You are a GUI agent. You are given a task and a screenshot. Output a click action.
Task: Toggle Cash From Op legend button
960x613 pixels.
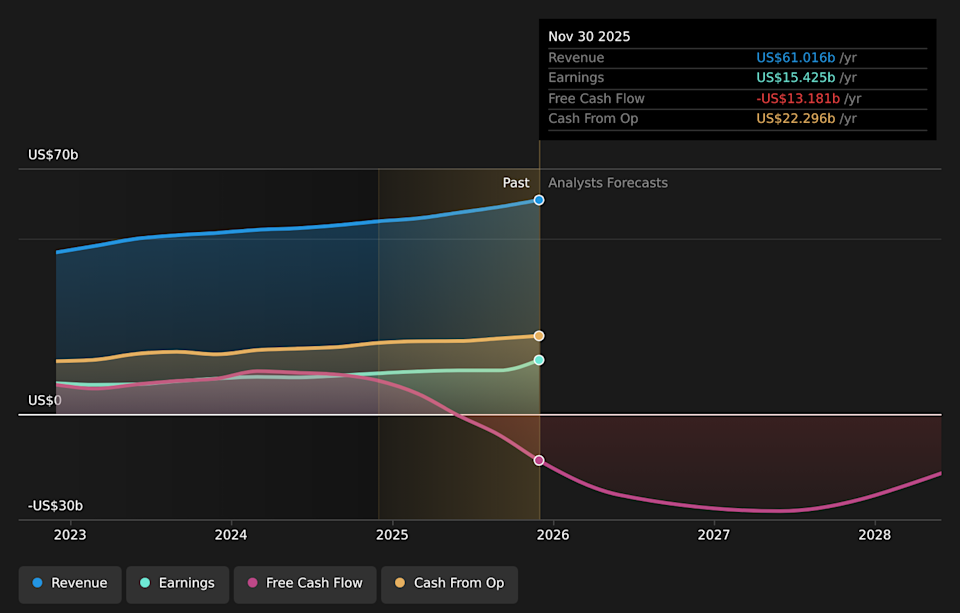point(449,584)
